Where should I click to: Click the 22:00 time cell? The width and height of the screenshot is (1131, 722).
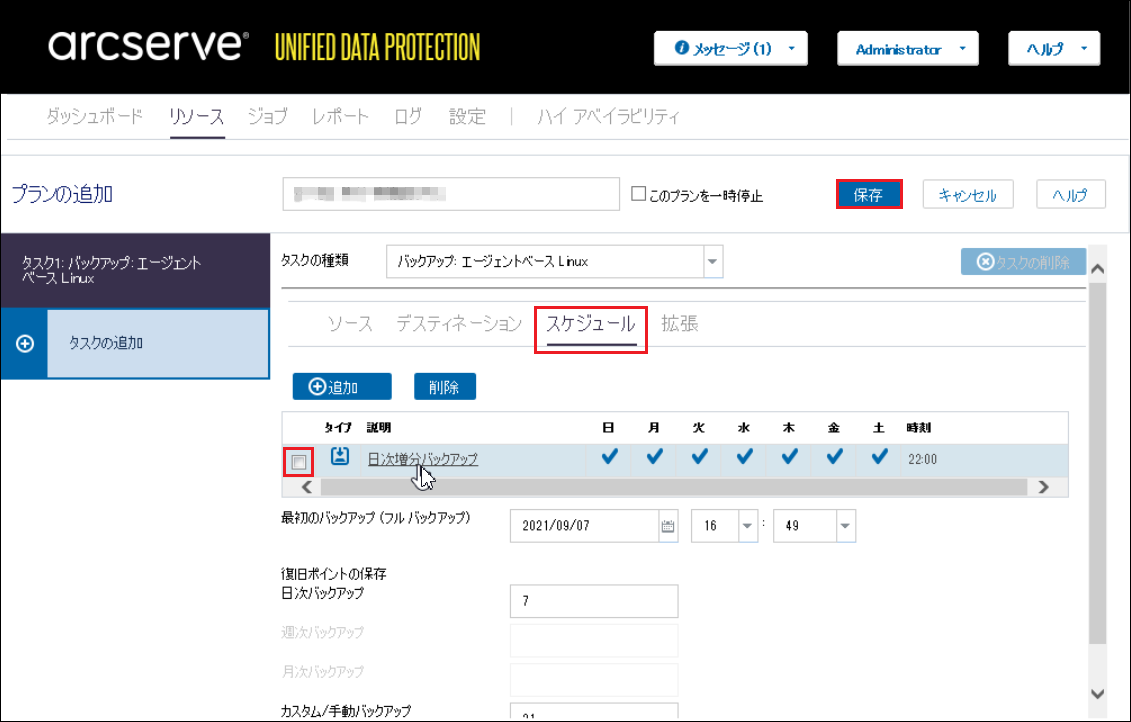point(923,459)
